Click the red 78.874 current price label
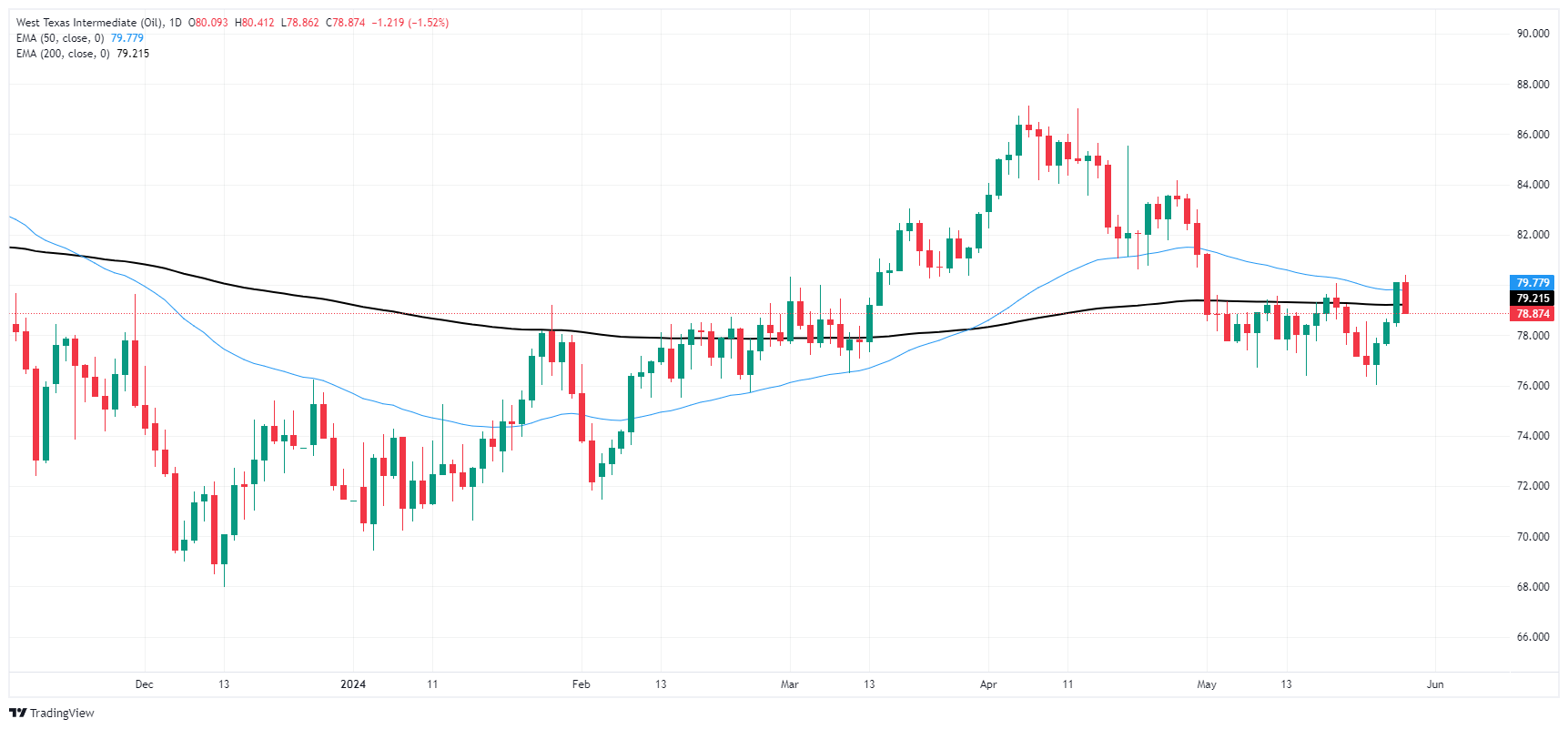Image resolution: width=1568 pixels, height=729 pixels. click(1533, 314)
